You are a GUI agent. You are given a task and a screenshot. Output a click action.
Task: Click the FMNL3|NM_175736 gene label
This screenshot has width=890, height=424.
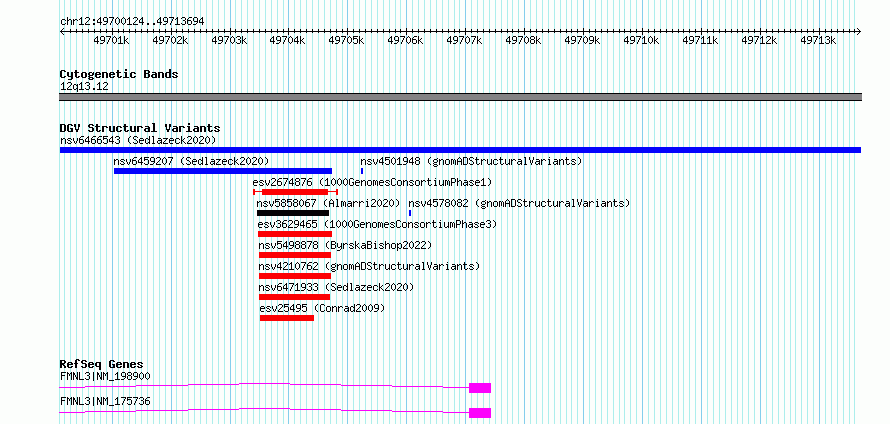(105, 401)
